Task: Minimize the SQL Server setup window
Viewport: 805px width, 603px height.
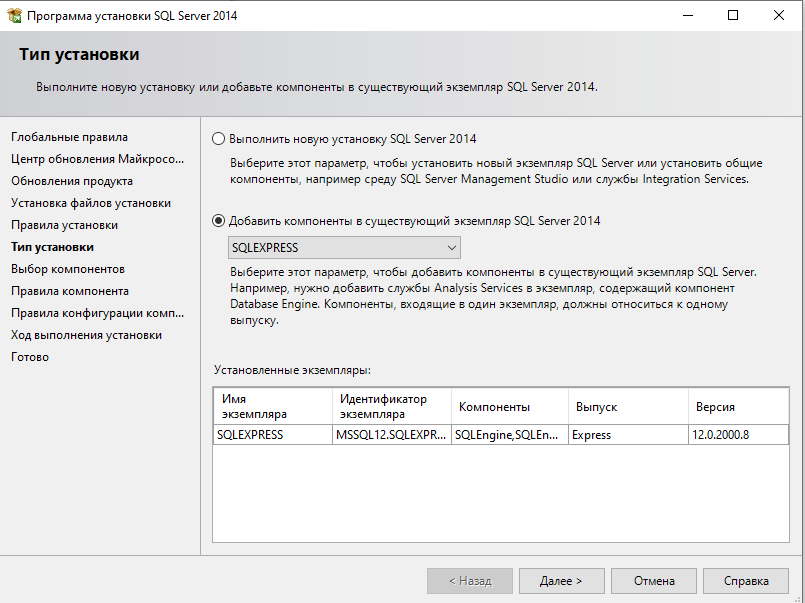Action: (x=687, y=15)
